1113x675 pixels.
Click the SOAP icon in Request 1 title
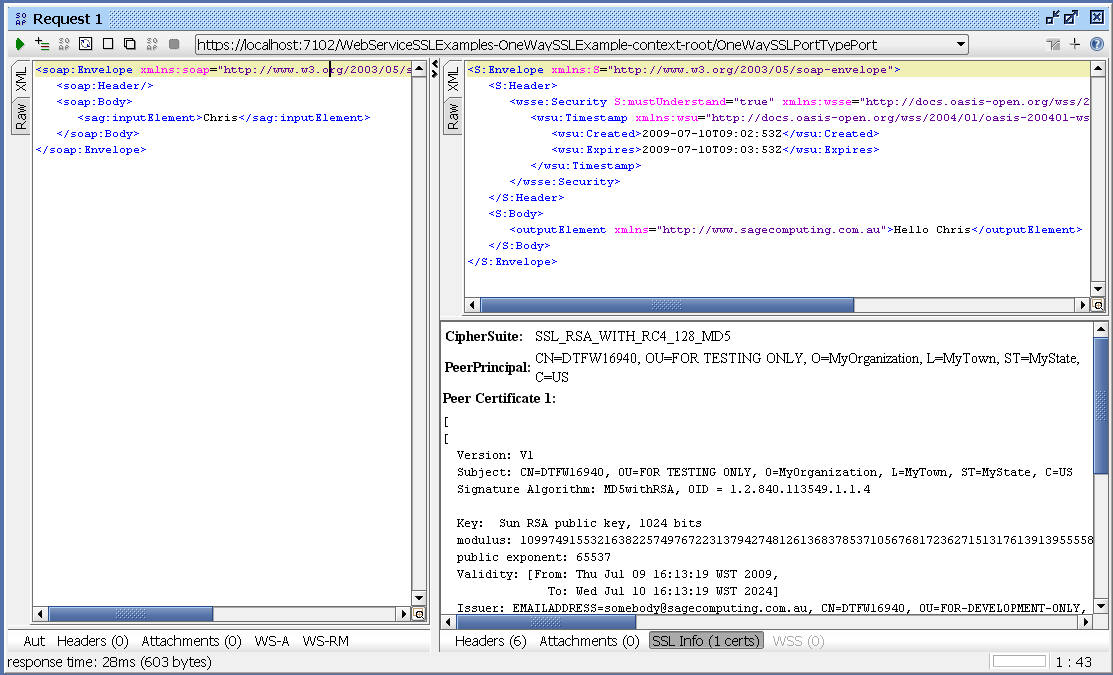tap(21, 19)
